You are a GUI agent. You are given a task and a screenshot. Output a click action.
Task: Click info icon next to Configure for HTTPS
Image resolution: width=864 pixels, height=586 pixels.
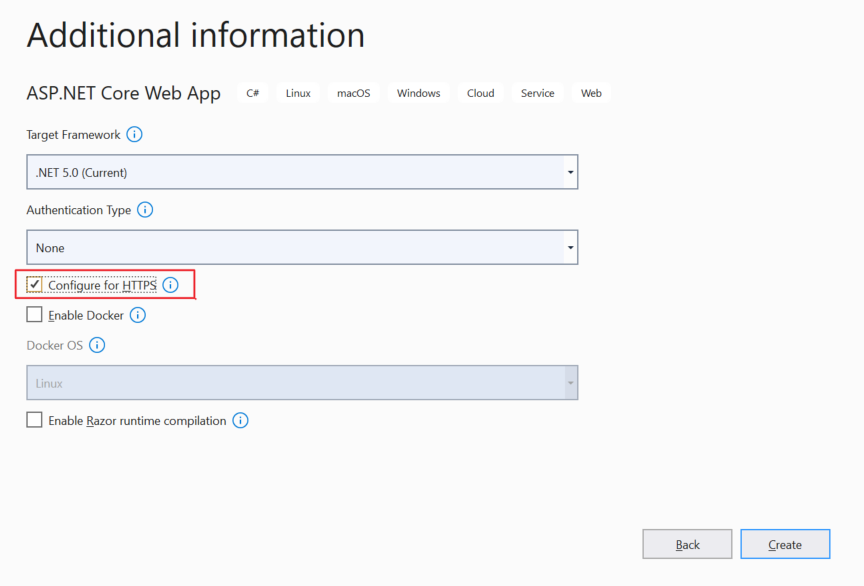click(170, 285)
